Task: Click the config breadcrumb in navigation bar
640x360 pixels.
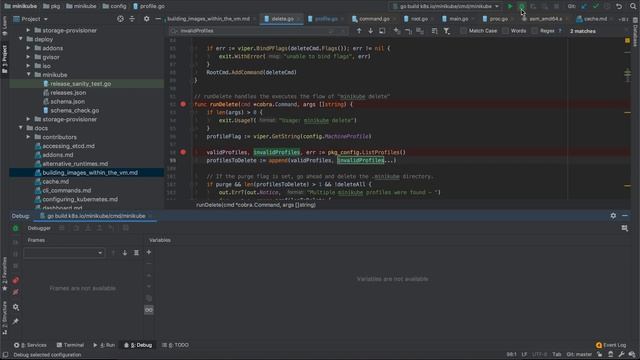Action: pyautogui.click(x=114, y=7)
